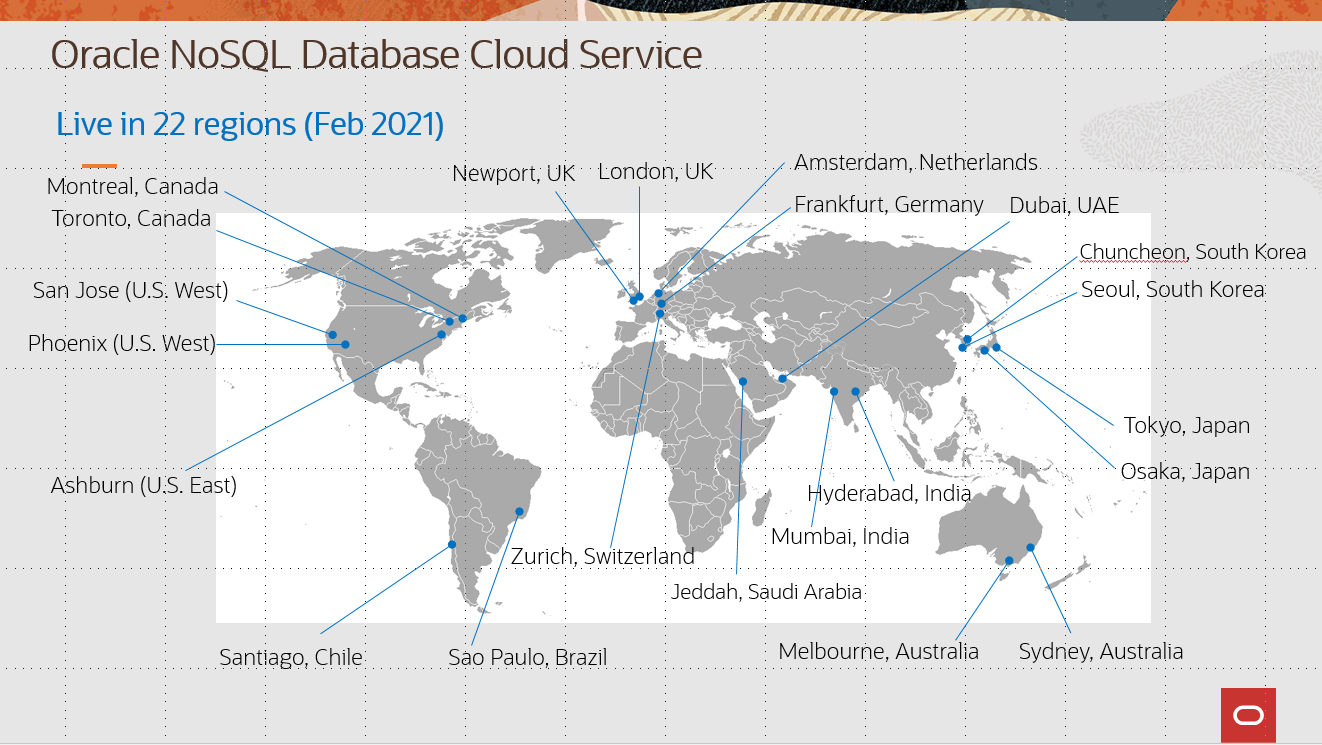Click the map dot for Dubai, UAE
This screenshot has height=745, width=1322.
[x=782, y=379]
